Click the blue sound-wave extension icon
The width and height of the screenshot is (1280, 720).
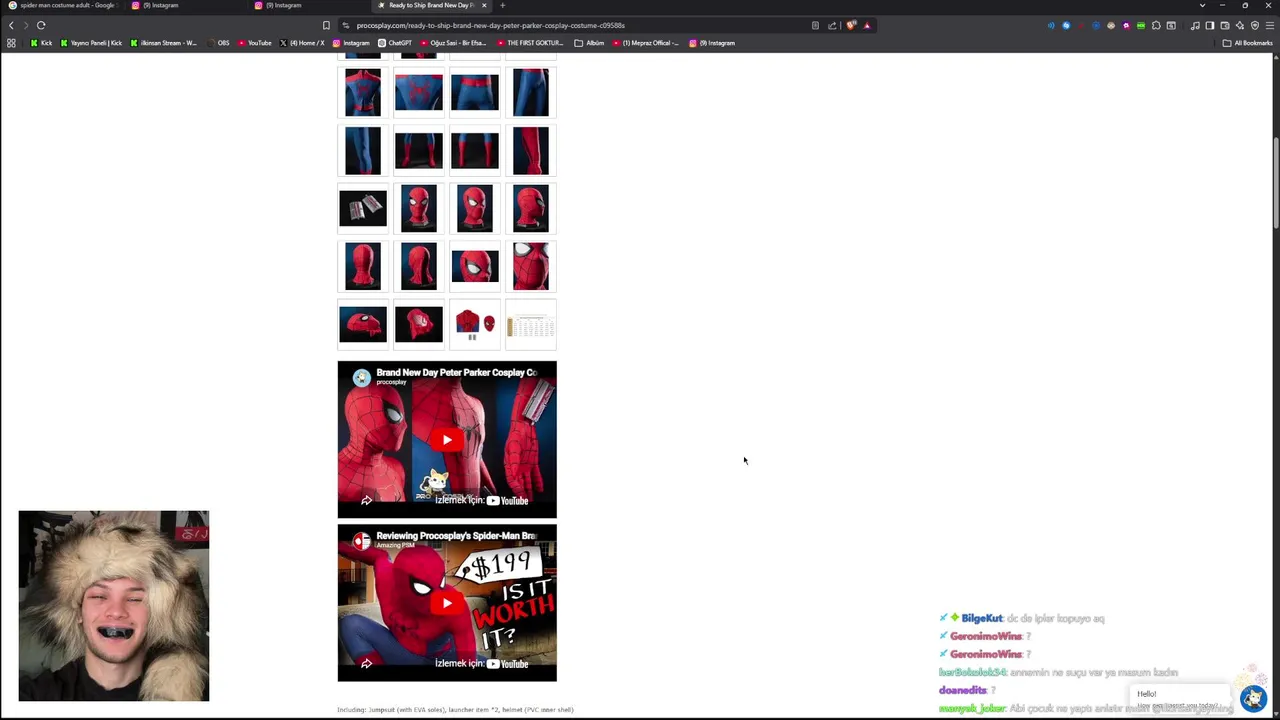click(1051, 25)
